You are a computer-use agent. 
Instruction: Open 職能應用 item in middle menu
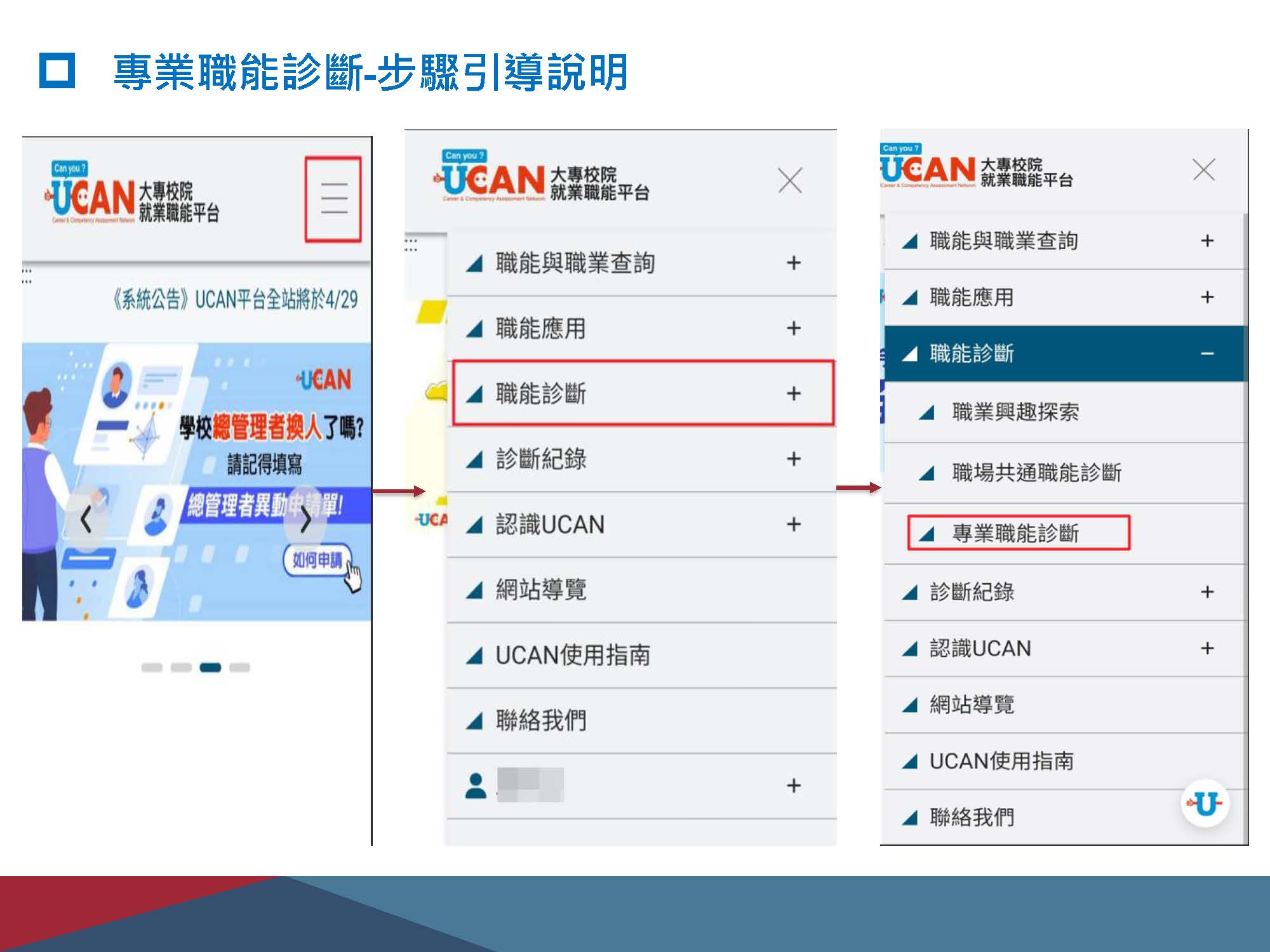pyautogui.click(x=540, y=328)
